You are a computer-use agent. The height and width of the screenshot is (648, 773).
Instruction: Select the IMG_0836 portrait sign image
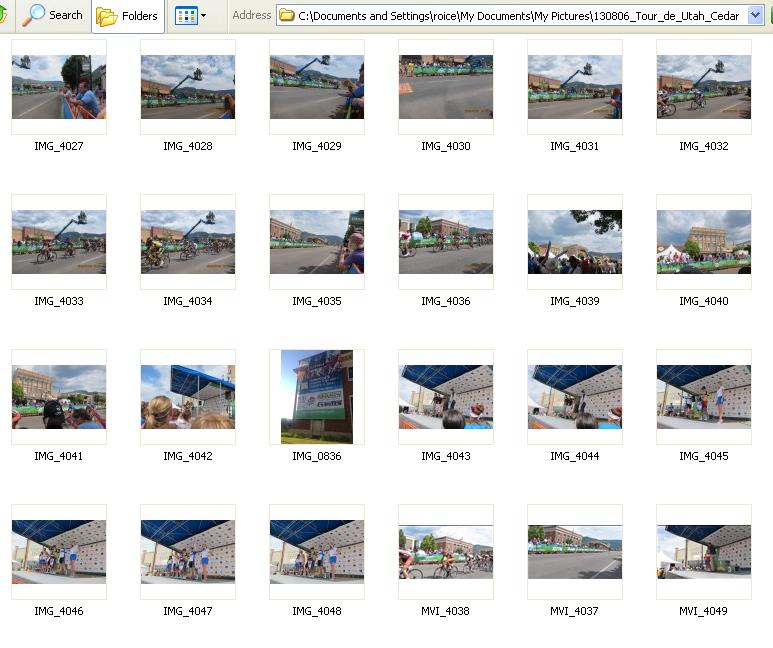pyautogui.click(x=317, y=397)
